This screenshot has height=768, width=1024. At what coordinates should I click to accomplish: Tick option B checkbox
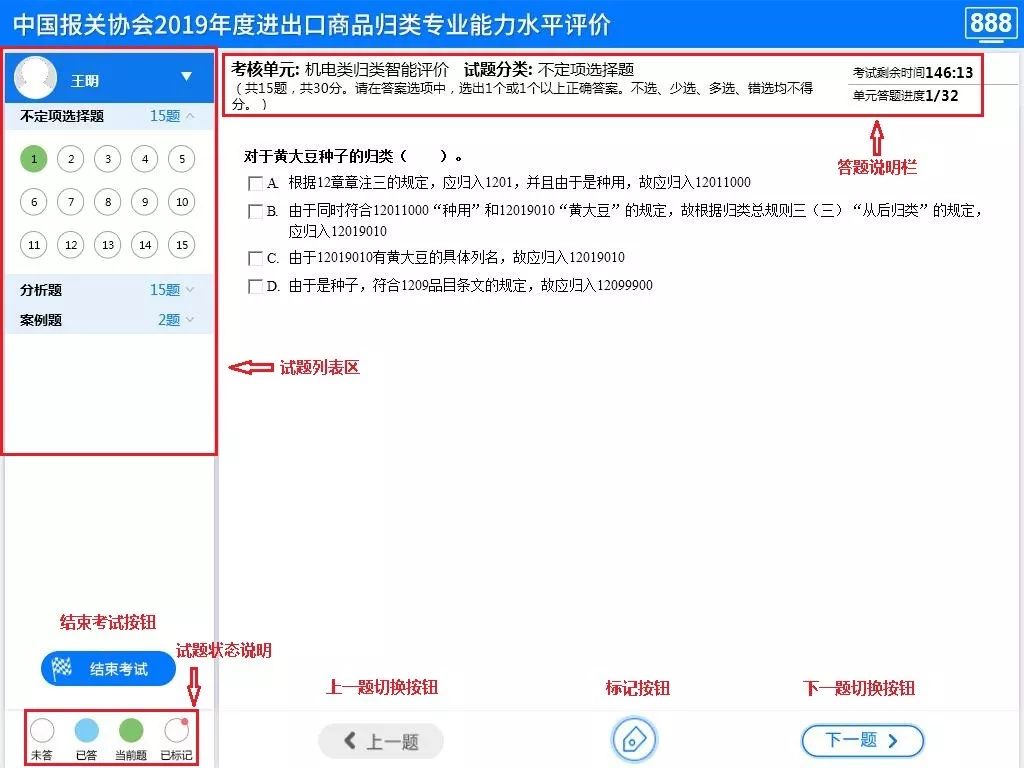(x=255, y=212)
